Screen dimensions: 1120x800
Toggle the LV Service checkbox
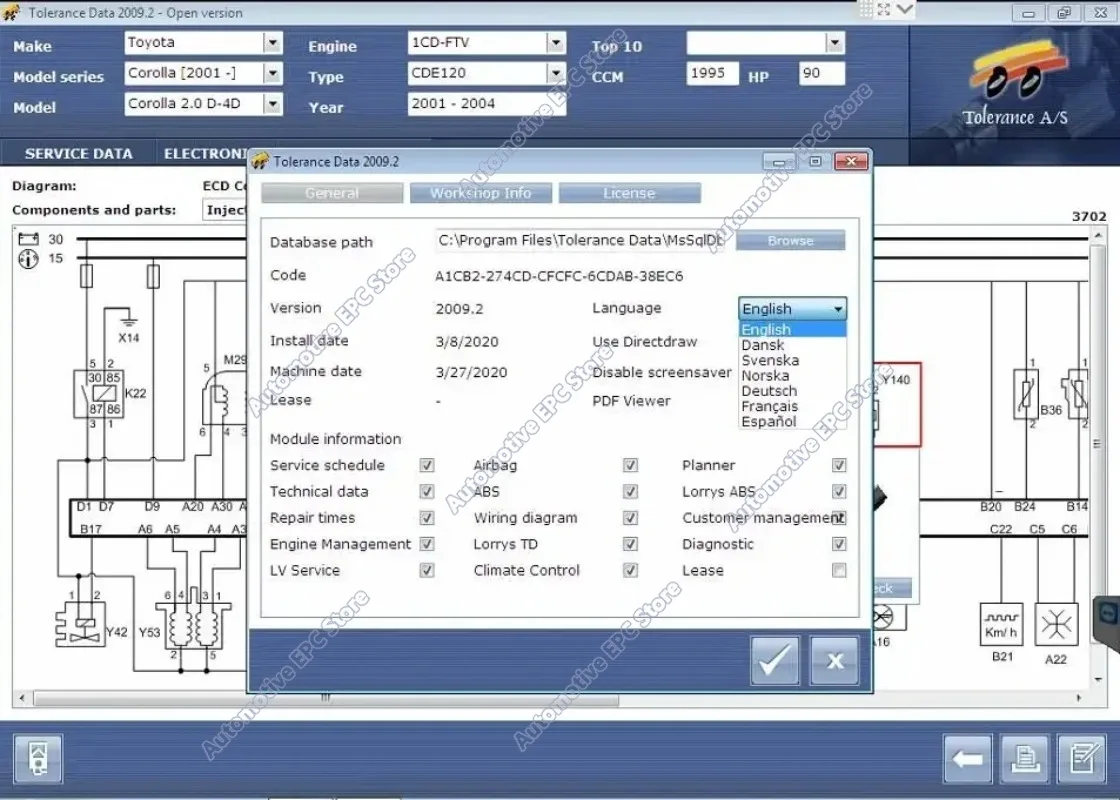(426, 570)
